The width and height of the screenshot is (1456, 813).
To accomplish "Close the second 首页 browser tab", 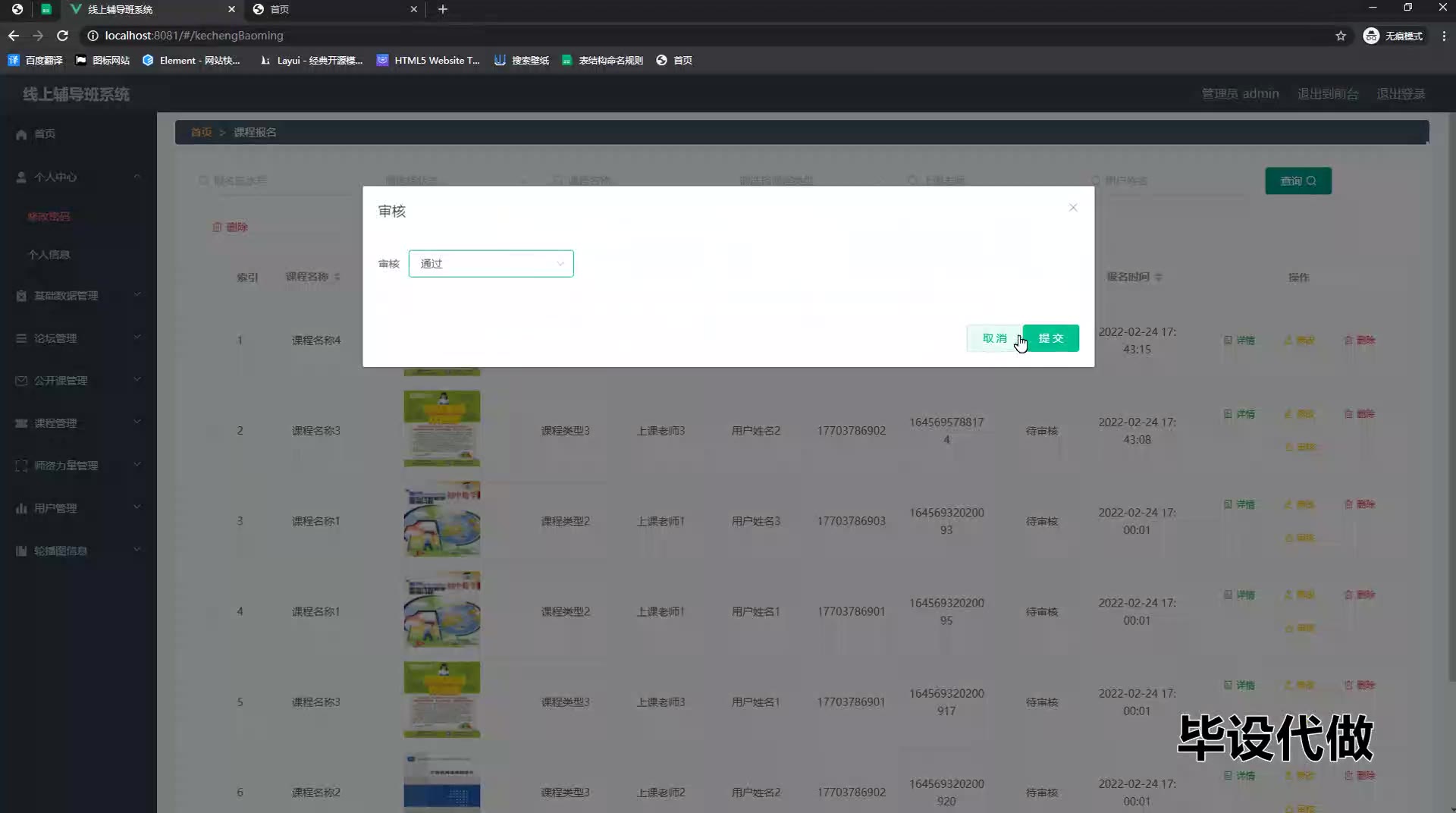I will (413, 9).
